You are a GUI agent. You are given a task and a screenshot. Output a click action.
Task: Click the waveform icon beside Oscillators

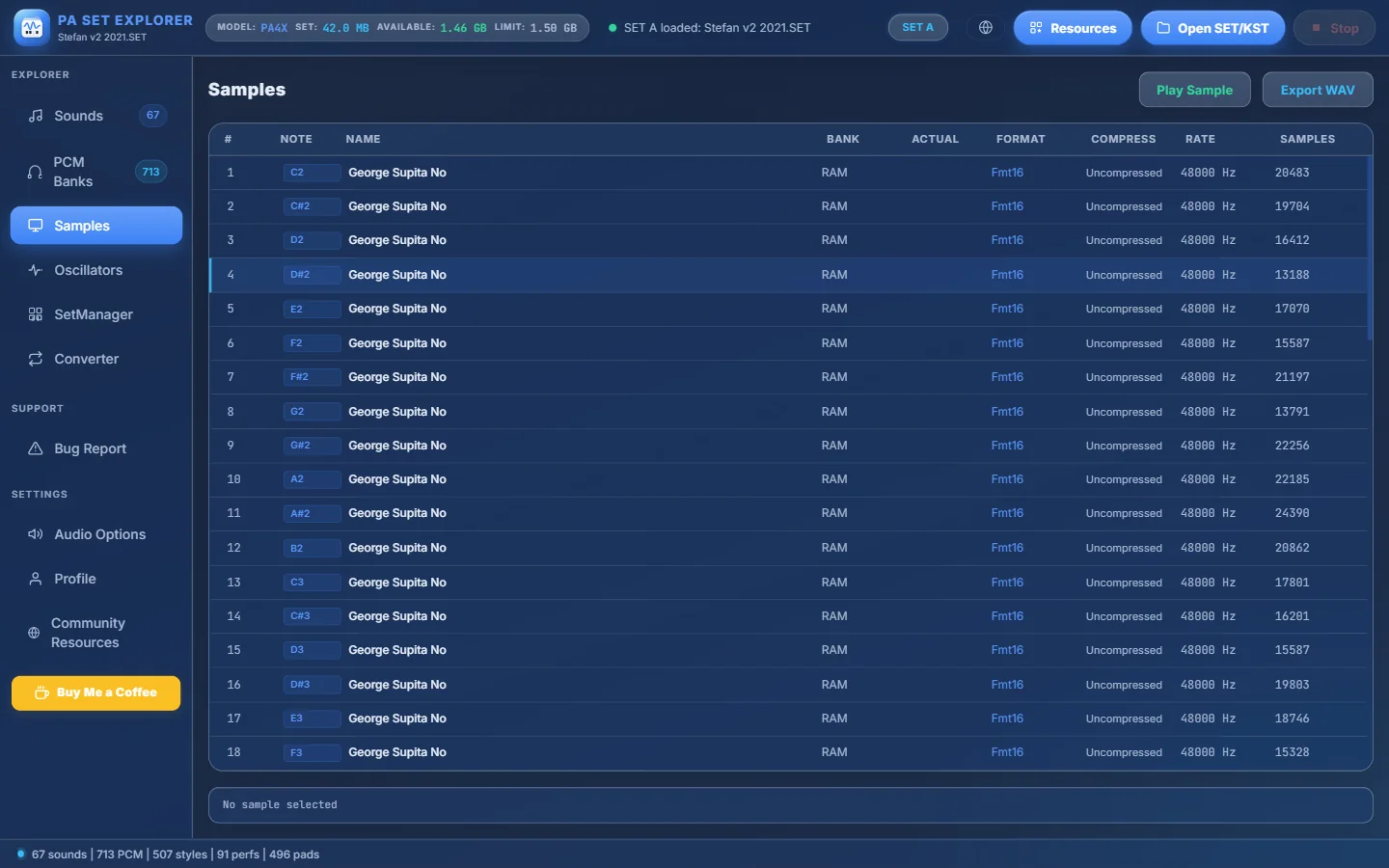click(36, 270)
